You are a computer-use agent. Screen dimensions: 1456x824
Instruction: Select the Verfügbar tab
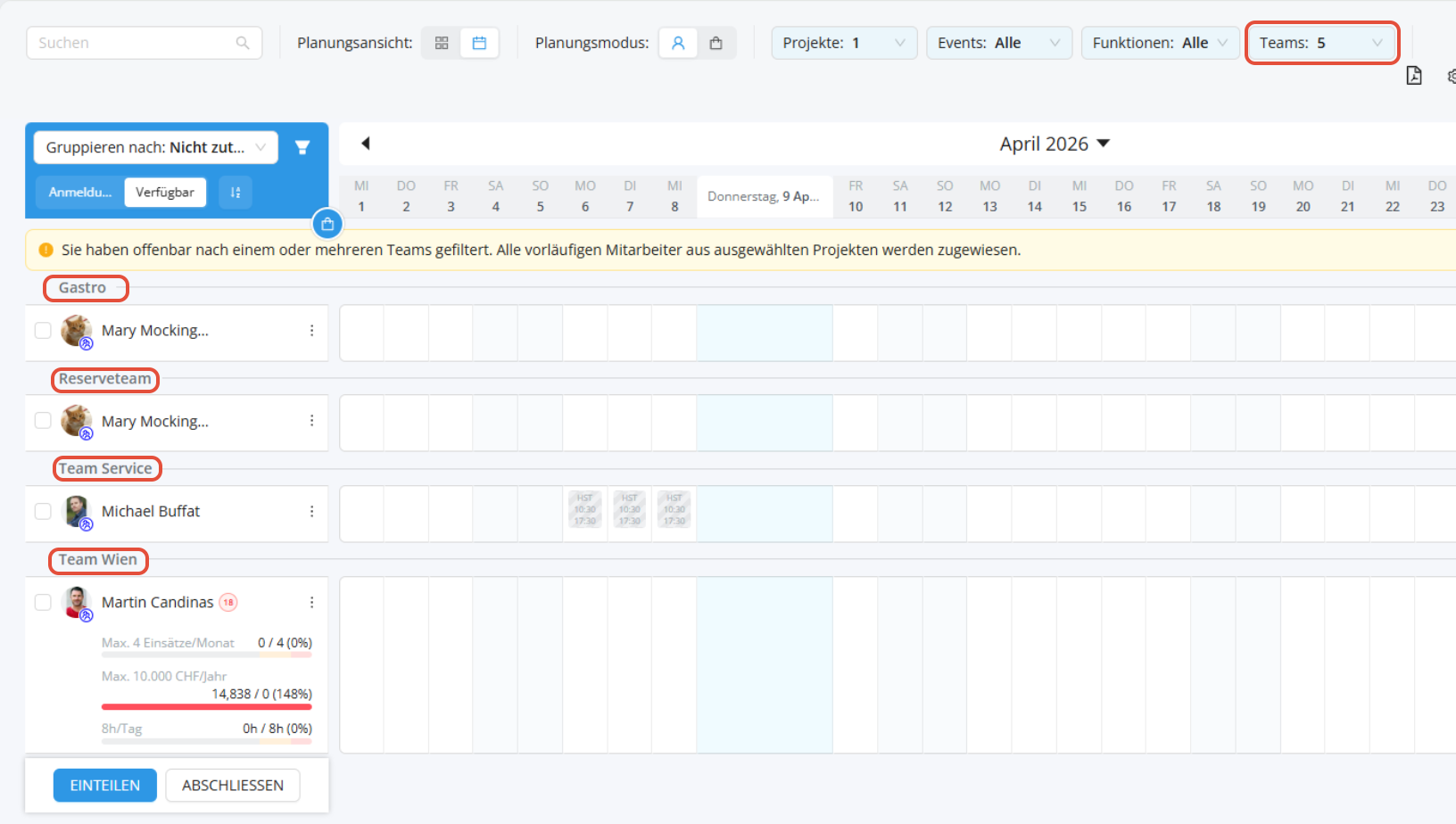[x=165, y=192]
